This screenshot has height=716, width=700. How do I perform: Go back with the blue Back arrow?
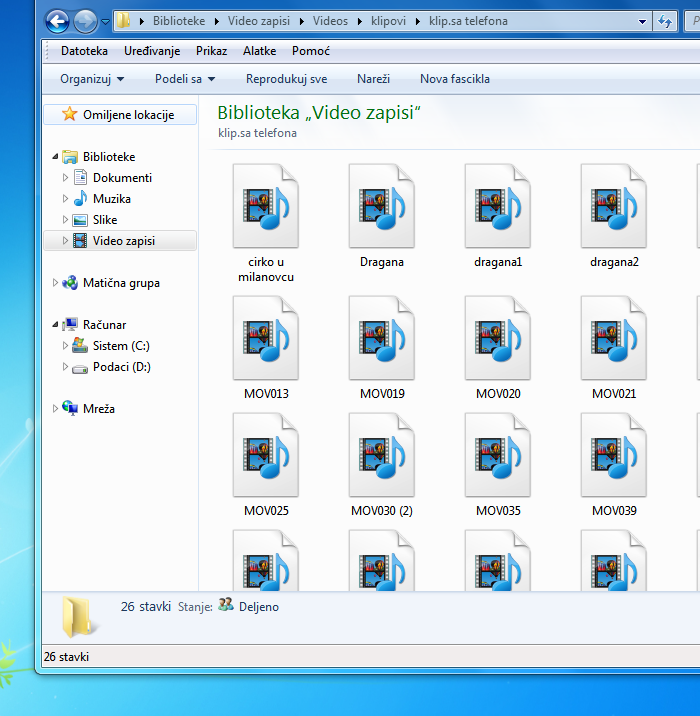pos(58,21)
